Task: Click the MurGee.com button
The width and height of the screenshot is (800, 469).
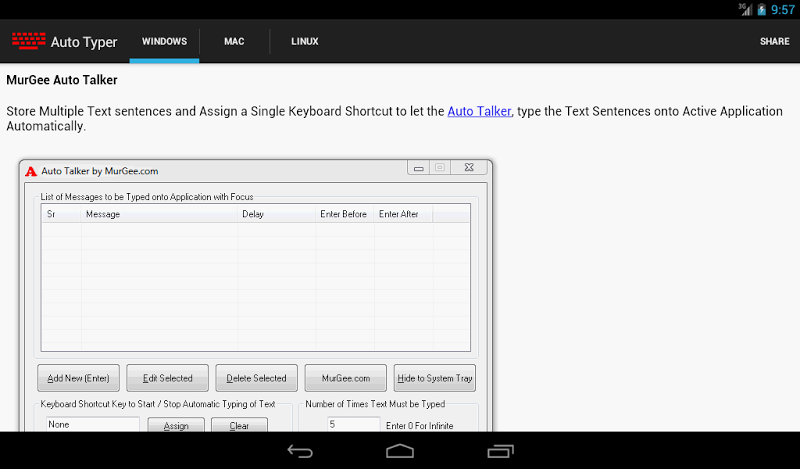Action: tap(345, 378)
